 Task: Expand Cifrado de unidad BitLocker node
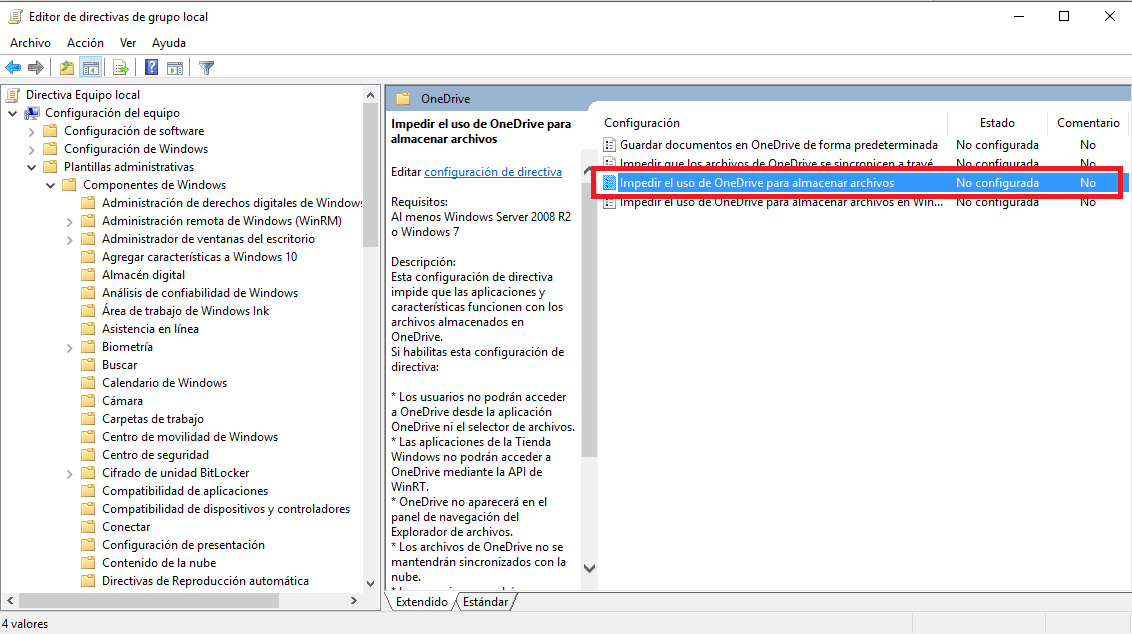tap(69, 474)
